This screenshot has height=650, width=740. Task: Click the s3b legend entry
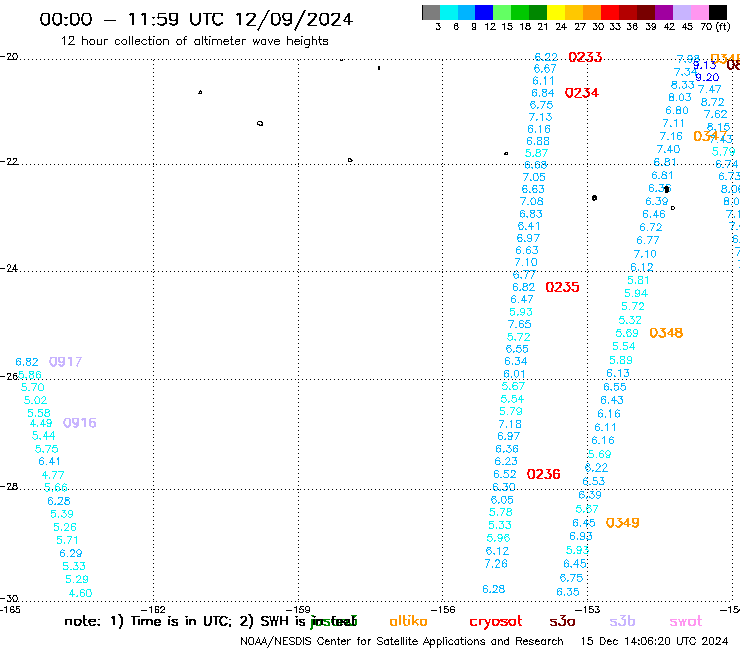click(622, 621)
